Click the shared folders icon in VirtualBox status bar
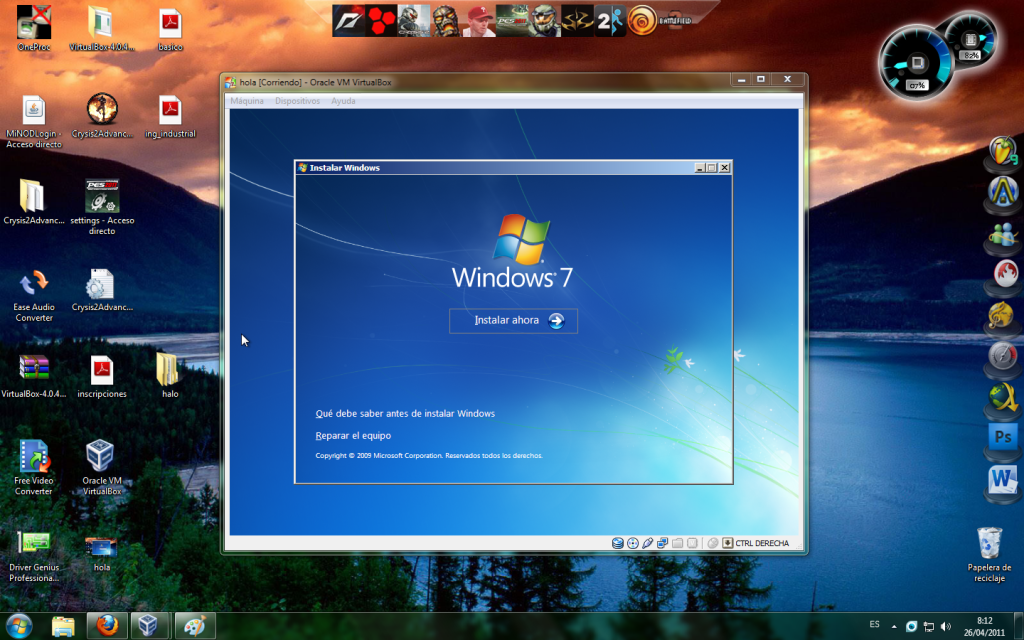Viewport: 1024px width, 640px height. [677, 543]
